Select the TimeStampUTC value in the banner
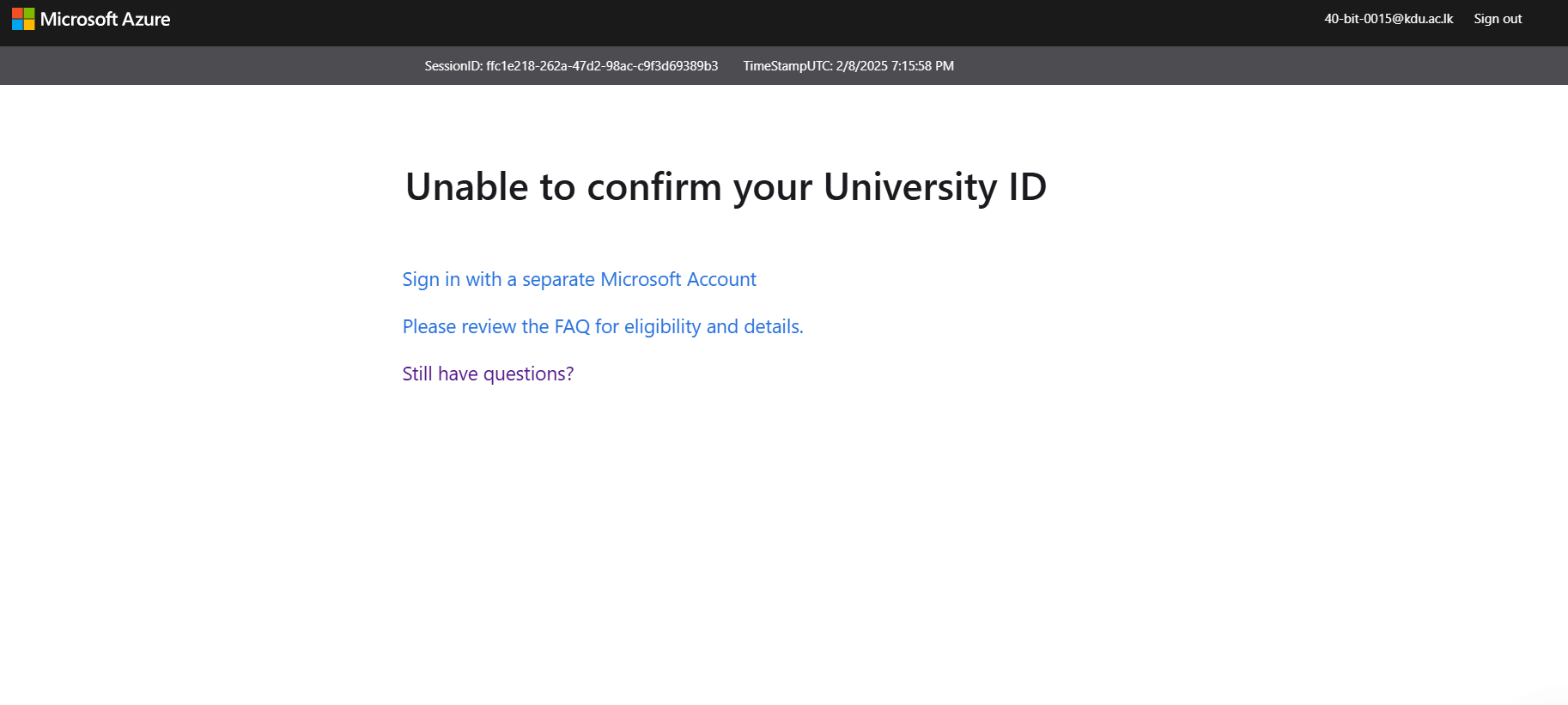The width and height of the screenshot is (1568, 705). pos(848,66)
